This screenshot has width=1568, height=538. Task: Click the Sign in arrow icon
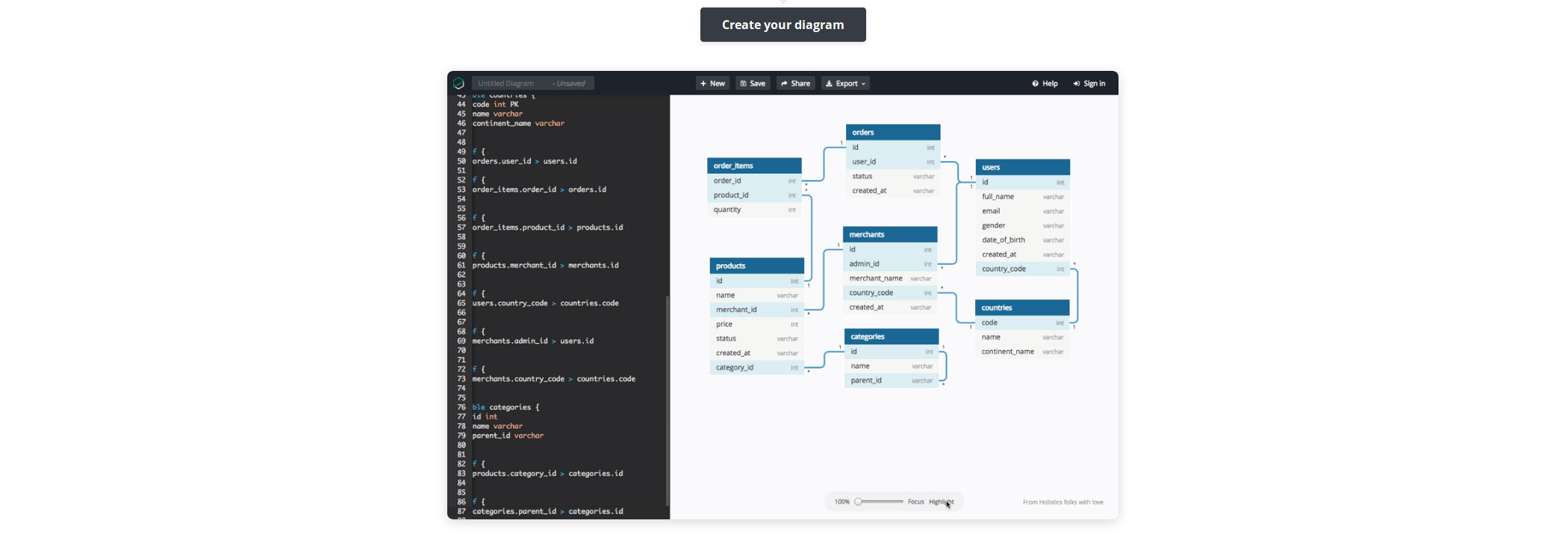pos(1076,84)
